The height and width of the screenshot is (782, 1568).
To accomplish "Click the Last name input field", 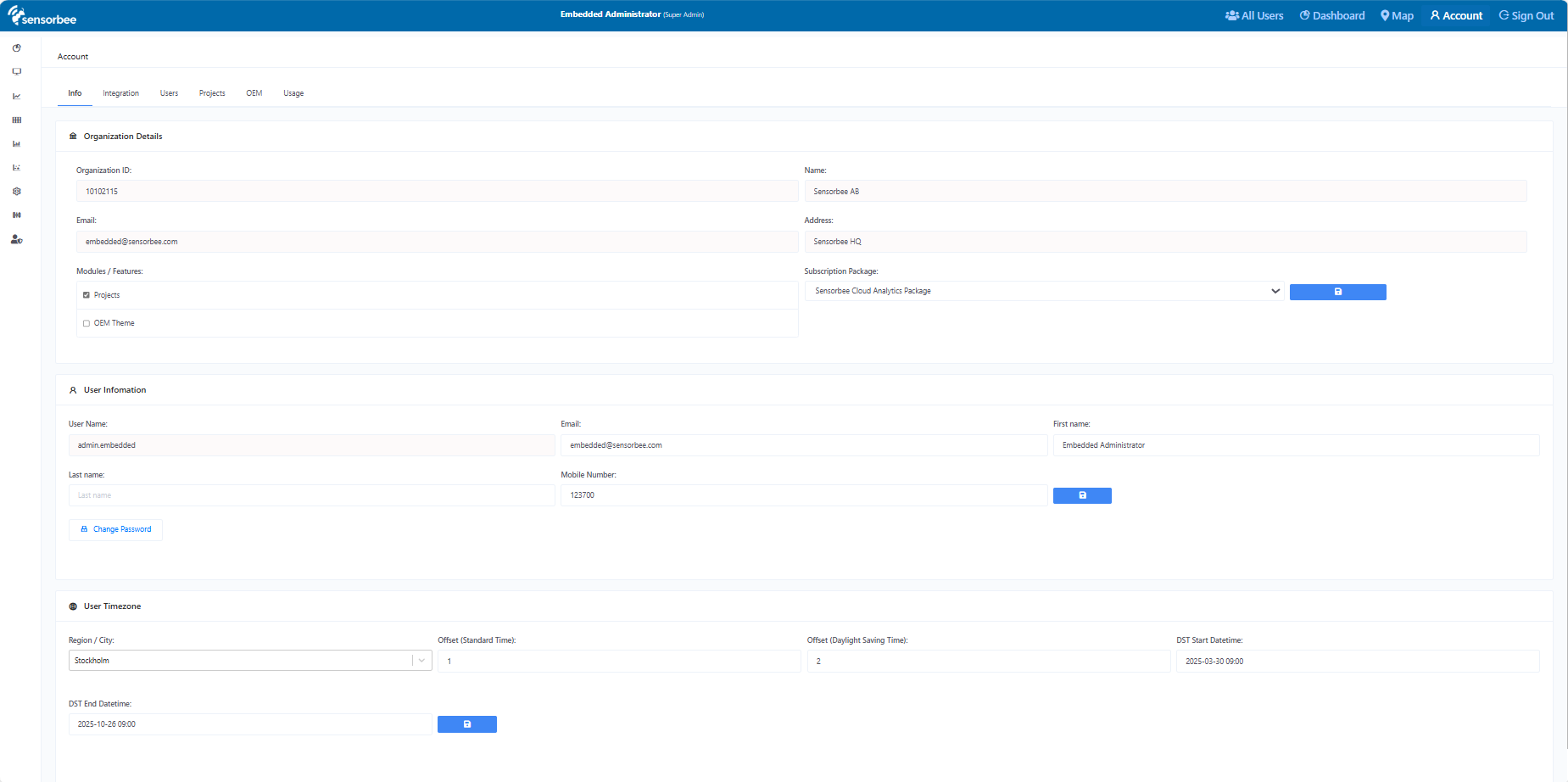I will [311, 495].
